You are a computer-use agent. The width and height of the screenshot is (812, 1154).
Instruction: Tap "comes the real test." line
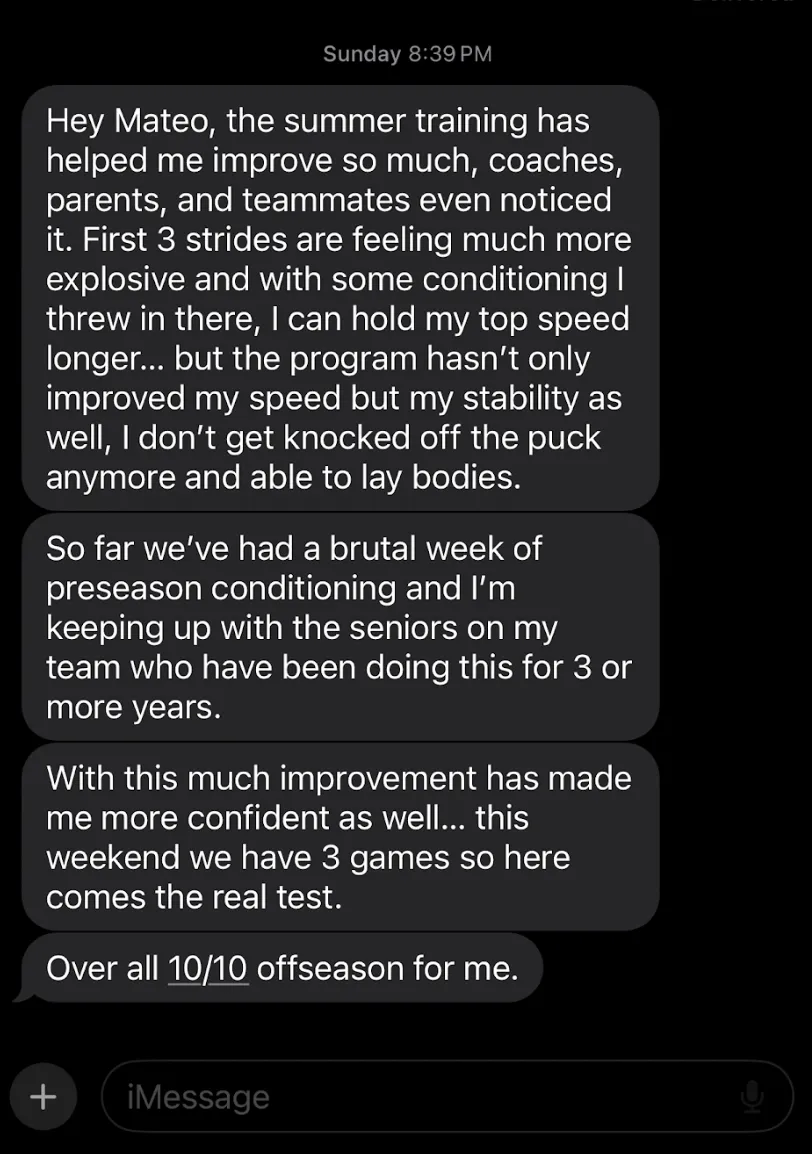coord(194,897)
